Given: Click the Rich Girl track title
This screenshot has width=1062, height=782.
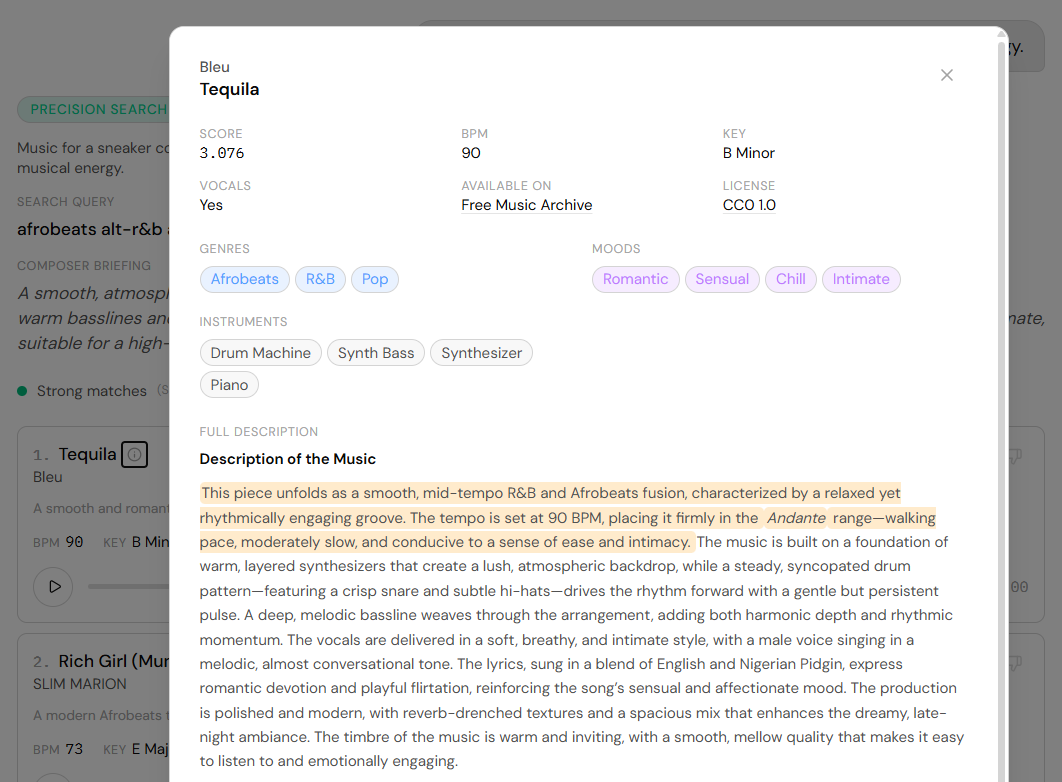Looking at the screenshot, I should [113, 661].
